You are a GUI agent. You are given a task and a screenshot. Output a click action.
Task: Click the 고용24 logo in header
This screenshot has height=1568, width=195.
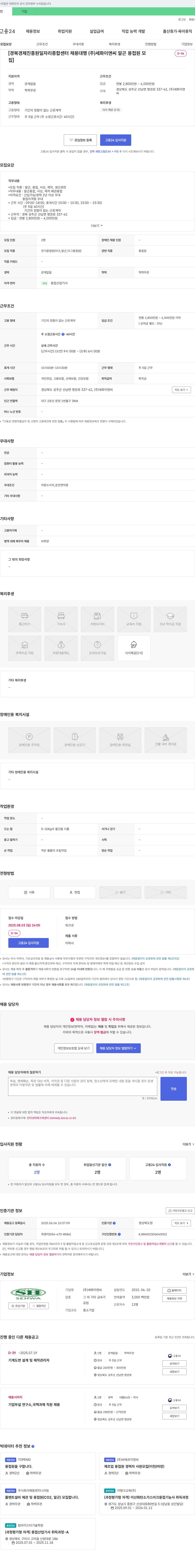point(7,31)
